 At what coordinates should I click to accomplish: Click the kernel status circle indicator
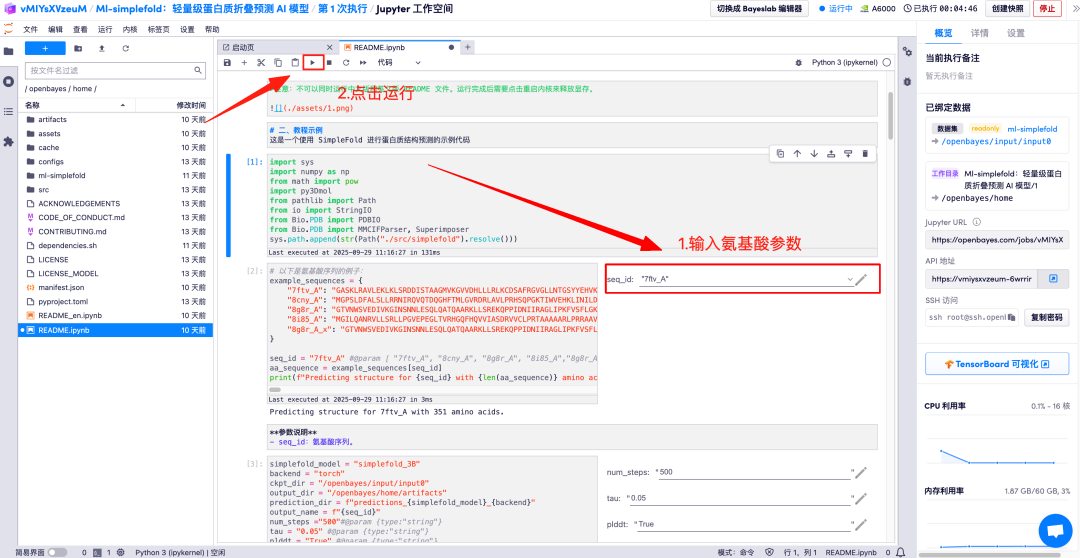887,62
